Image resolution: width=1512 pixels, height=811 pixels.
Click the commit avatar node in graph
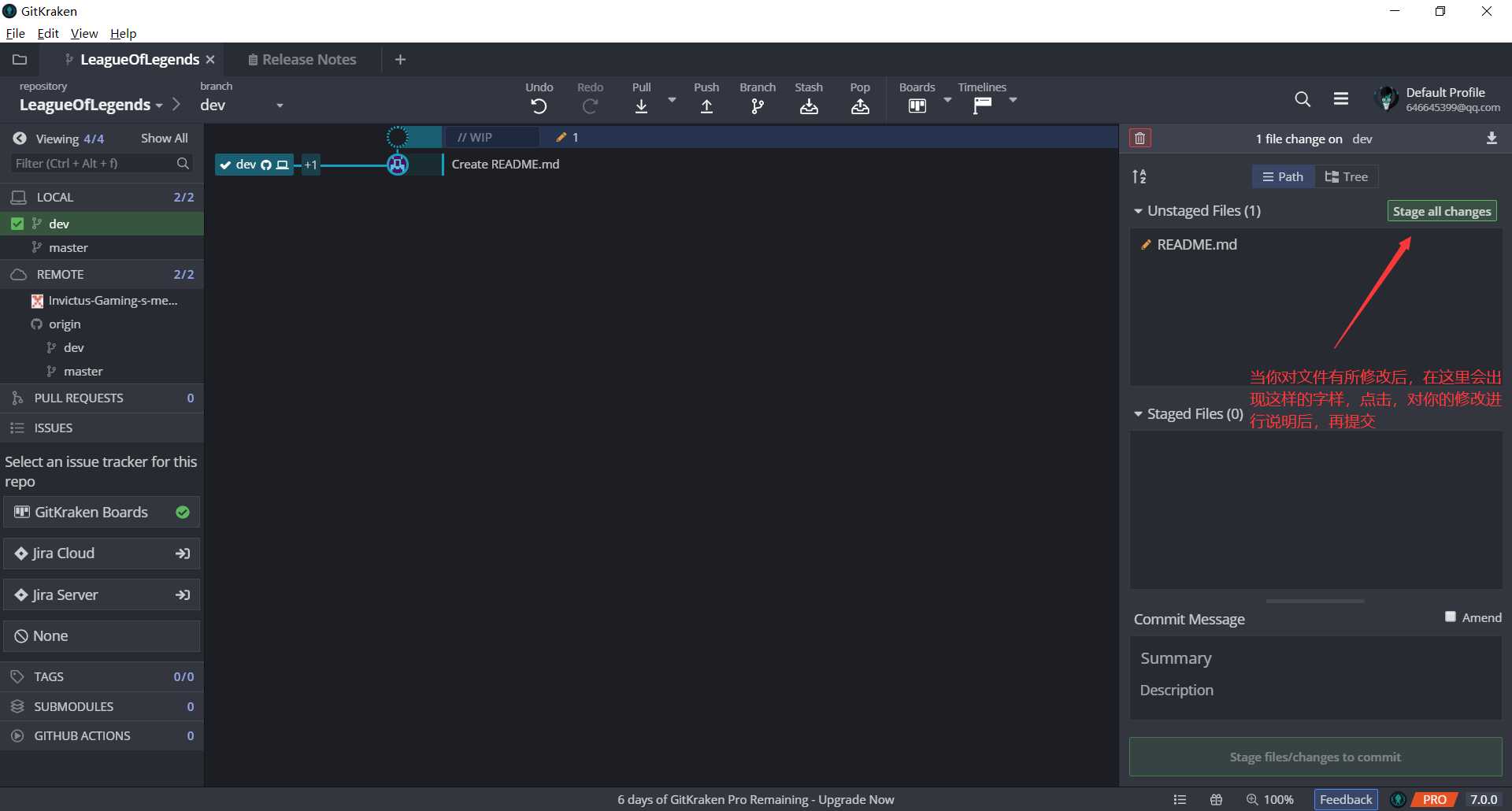coord(398,164)
